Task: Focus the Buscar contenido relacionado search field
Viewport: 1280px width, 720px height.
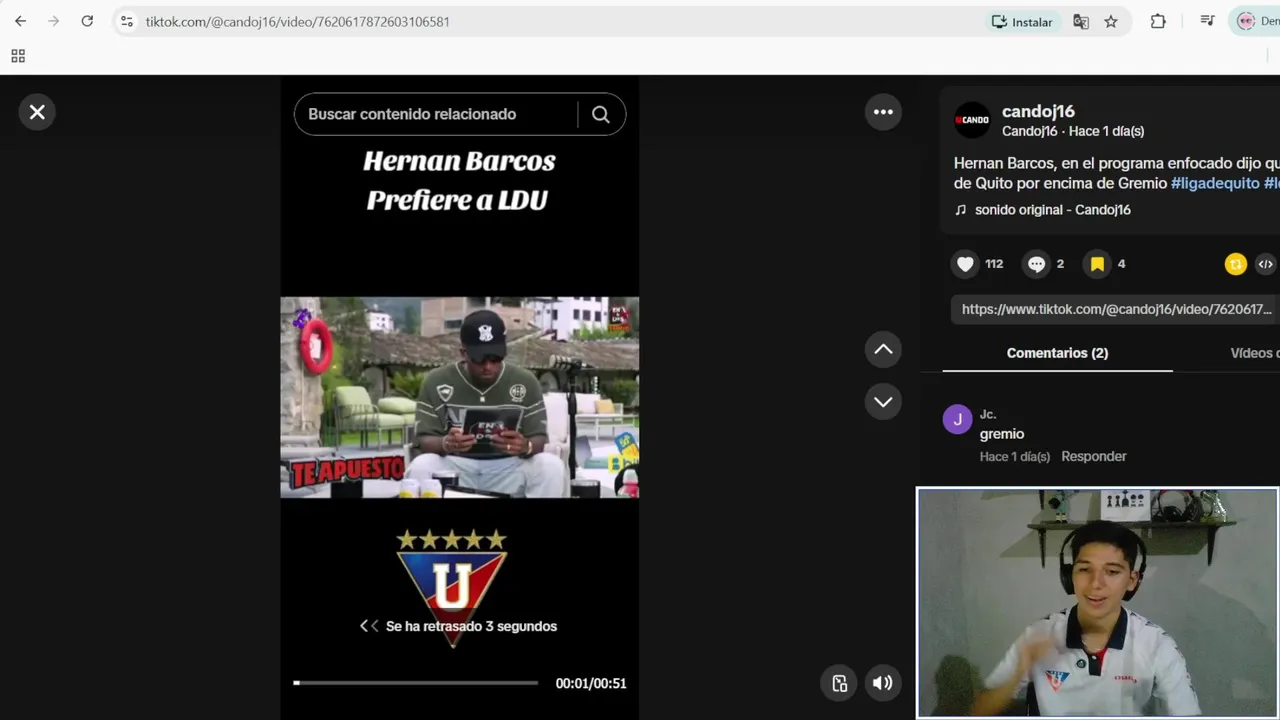Action: point(435,114)
